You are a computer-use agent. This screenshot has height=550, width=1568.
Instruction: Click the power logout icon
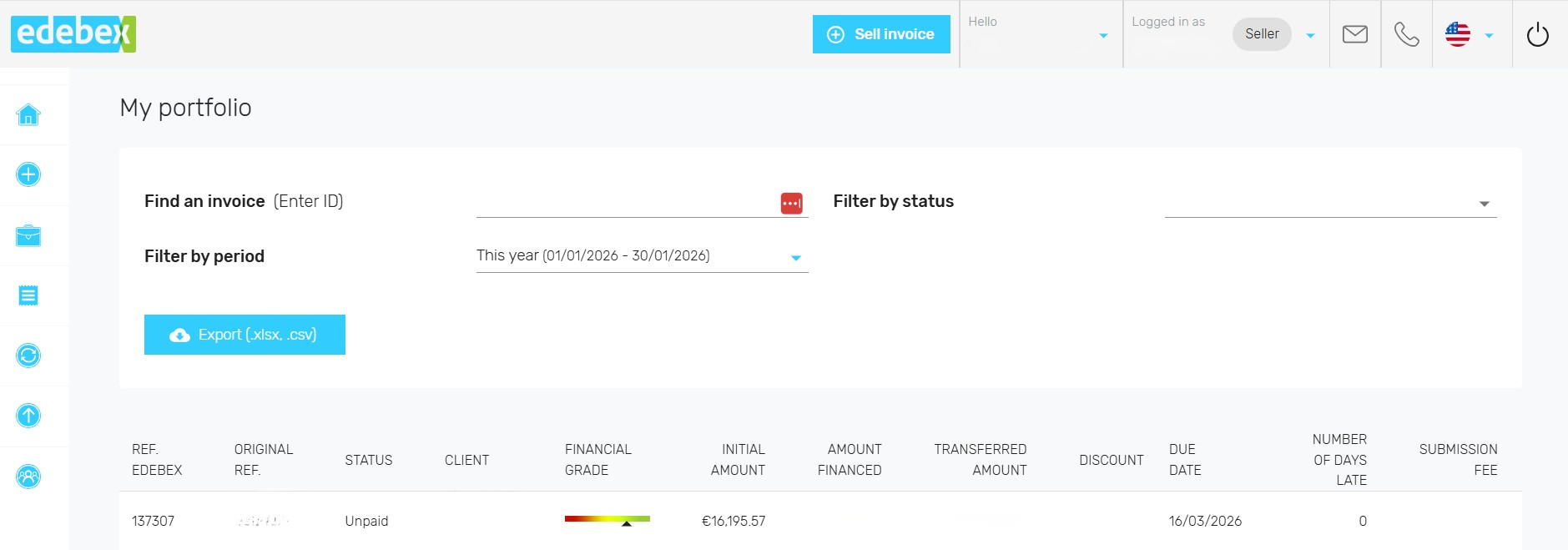pyautogui.click(x=1537, y=35)
